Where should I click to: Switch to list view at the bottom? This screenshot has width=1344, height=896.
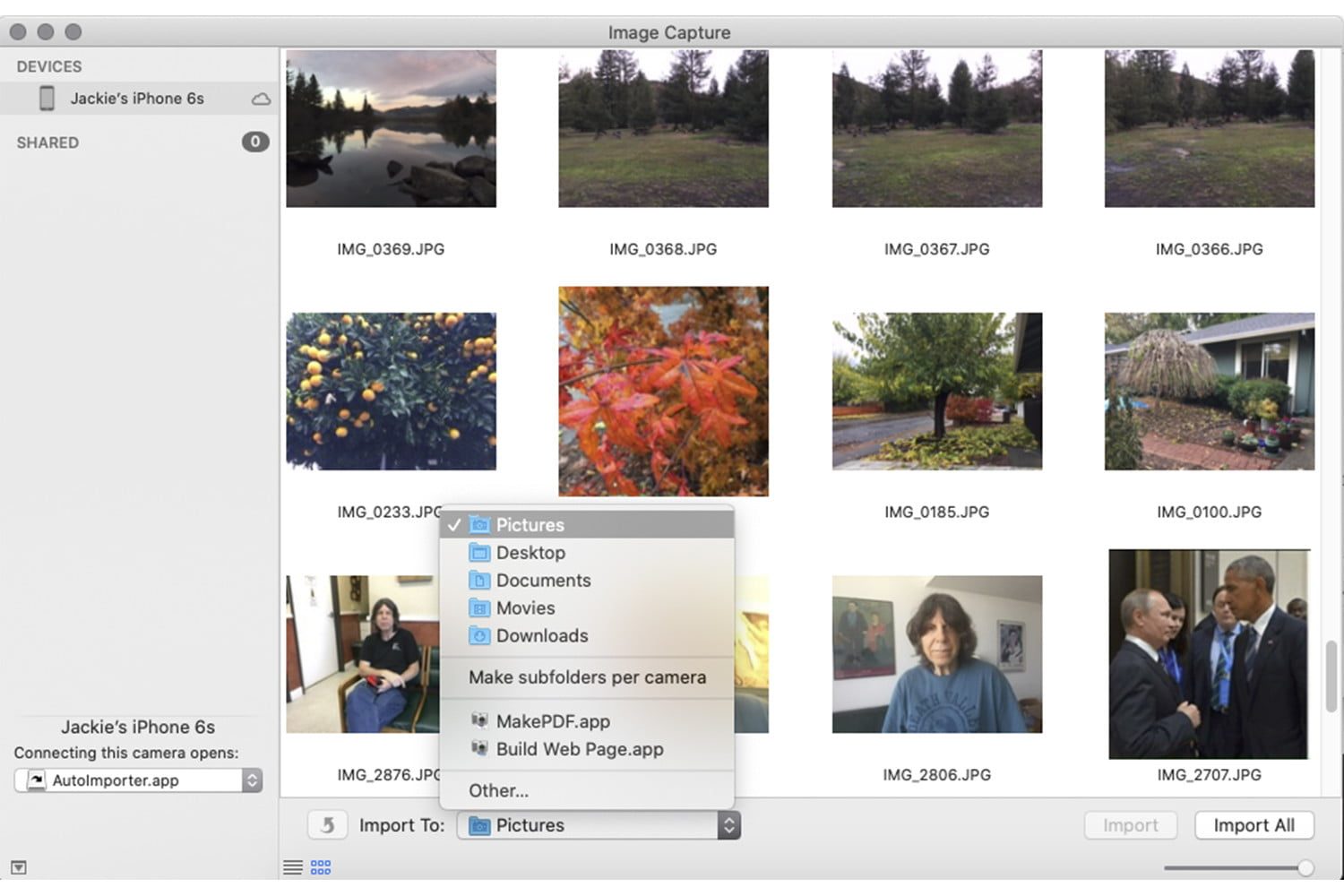[292, 866]
